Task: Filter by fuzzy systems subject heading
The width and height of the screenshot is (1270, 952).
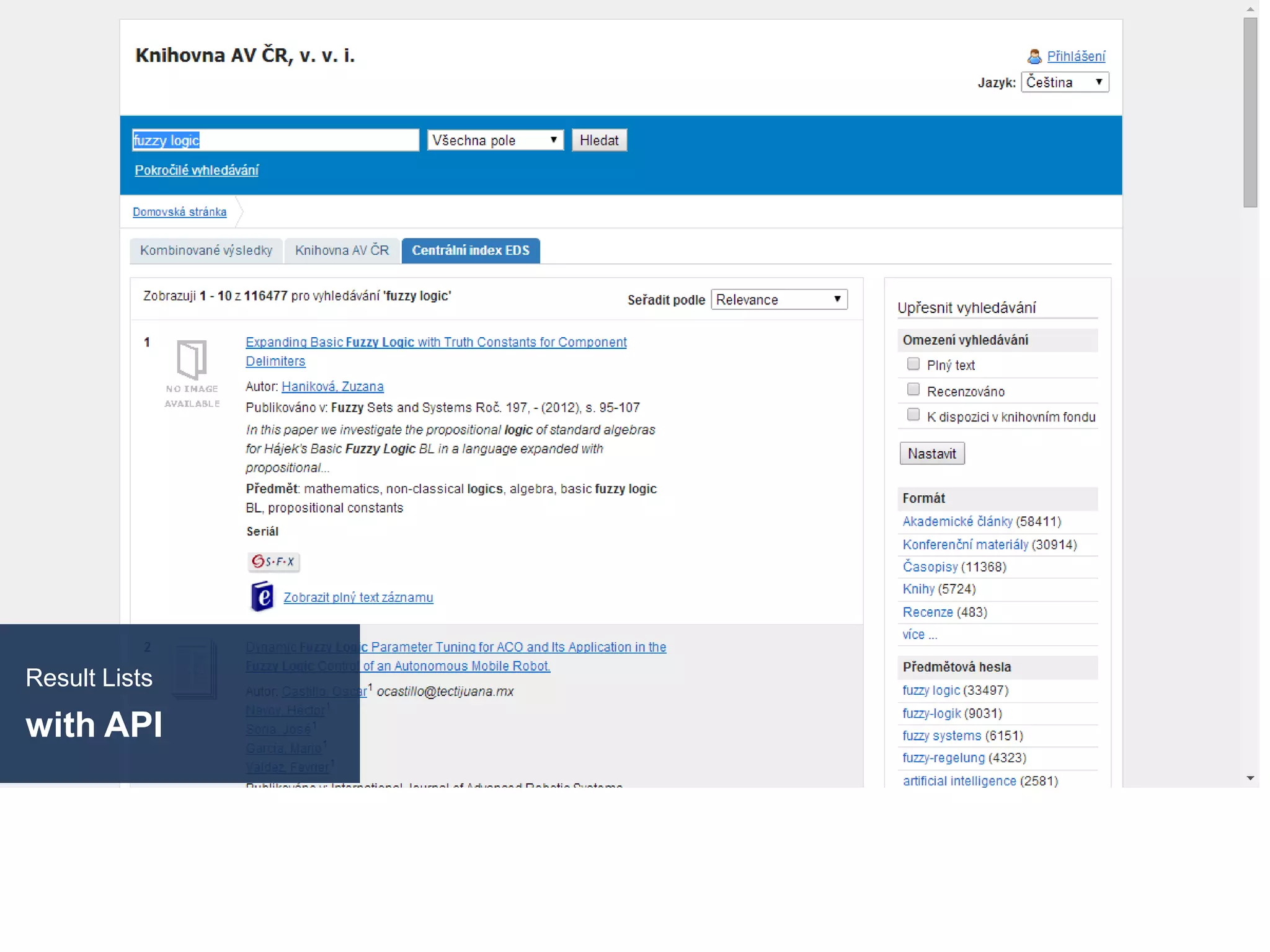Action: tap(942, 736)
